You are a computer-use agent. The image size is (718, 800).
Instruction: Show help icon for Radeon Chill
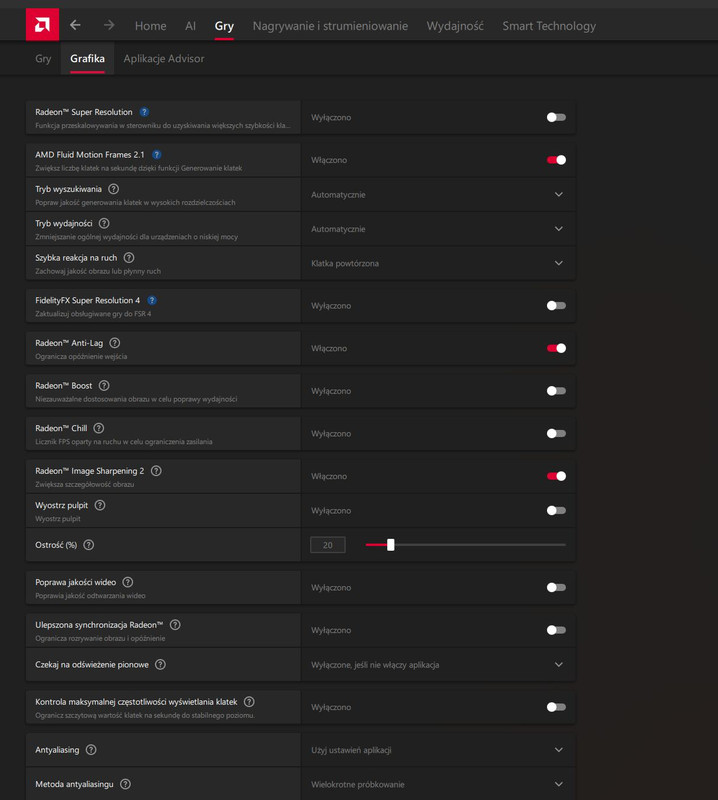pos(99,428)
